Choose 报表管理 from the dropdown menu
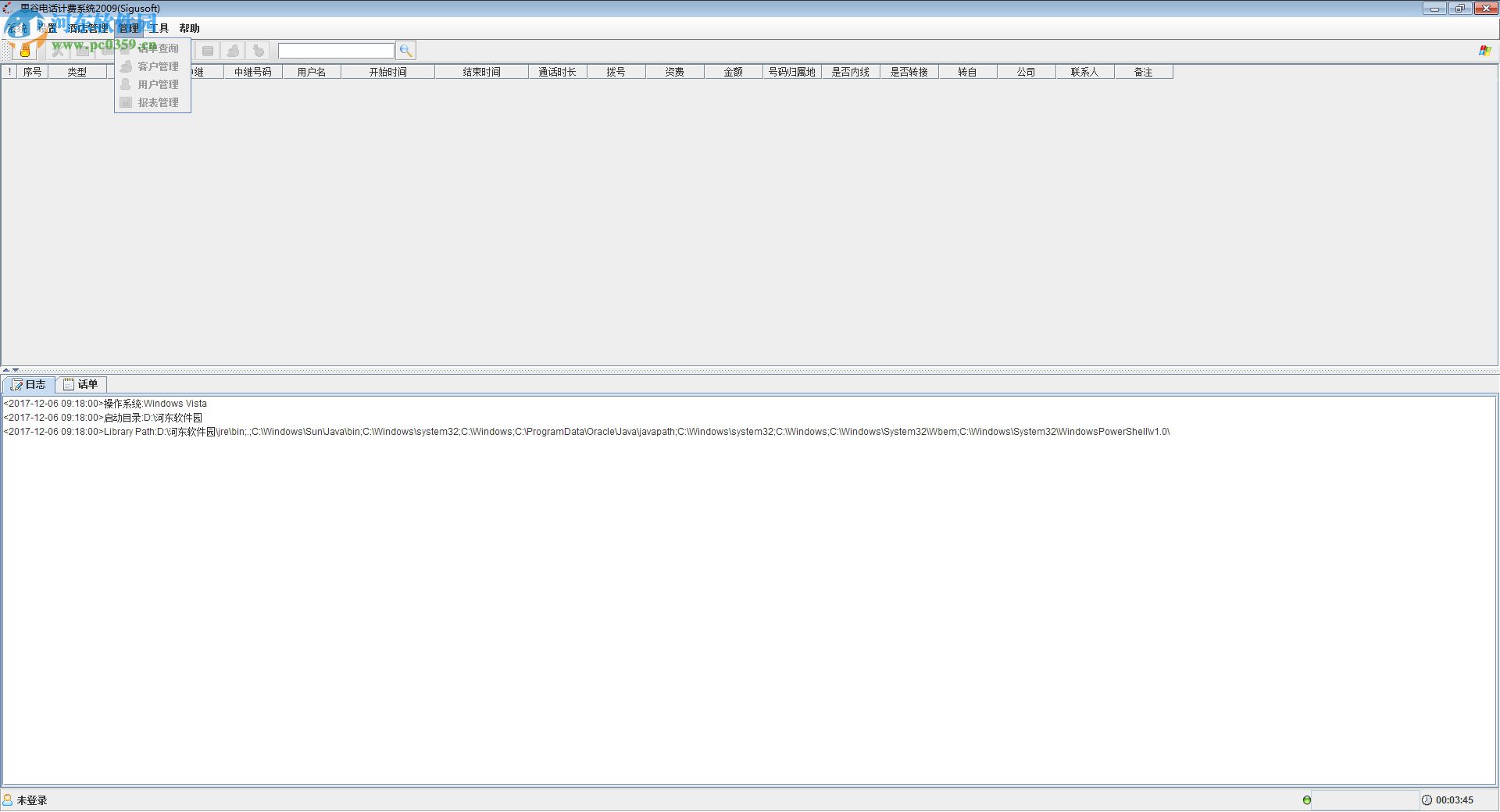 click(x=153, y=102)
